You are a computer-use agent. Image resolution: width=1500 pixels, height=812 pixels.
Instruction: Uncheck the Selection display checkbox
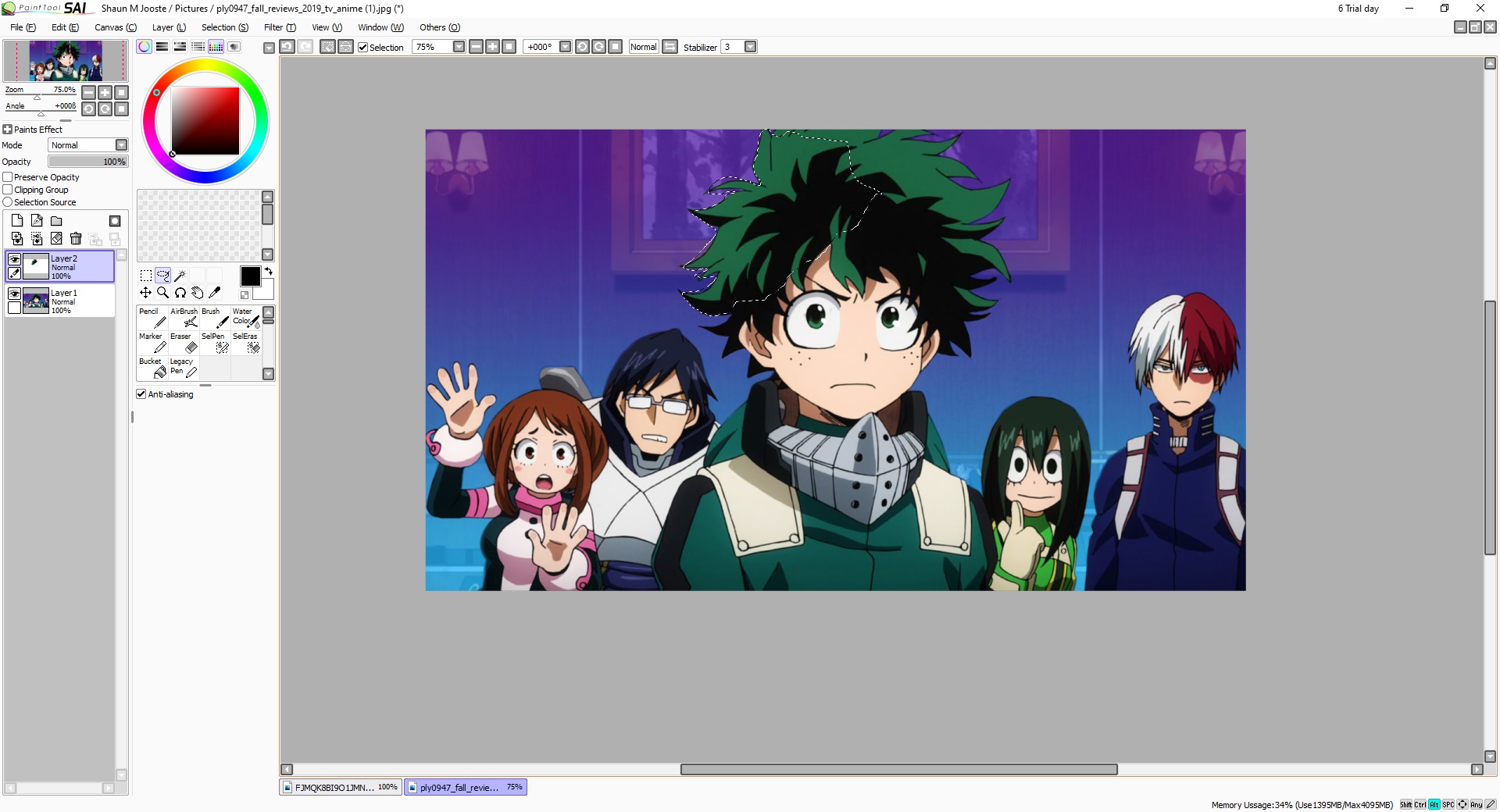pyautogui.click(x=362, y=47)
